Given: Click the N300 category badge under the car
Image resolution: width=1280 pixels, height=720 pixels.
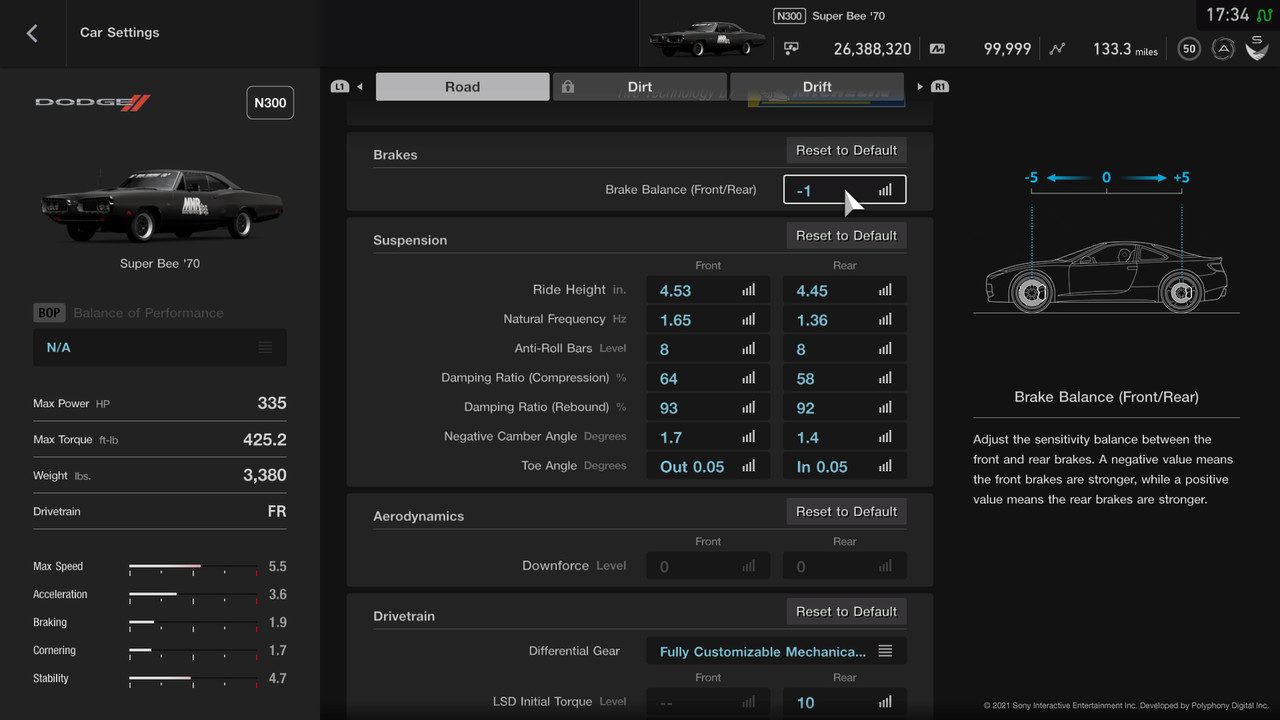Looking at the screenshot, I should pos(270,103).
